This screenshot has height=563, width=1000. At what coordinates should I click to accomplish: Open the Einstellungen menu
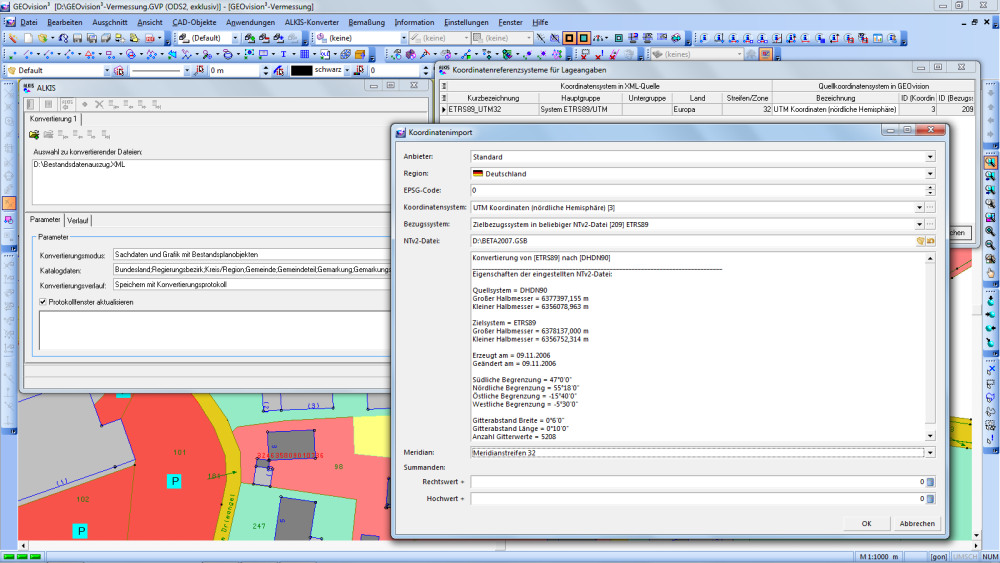point(466,22)
